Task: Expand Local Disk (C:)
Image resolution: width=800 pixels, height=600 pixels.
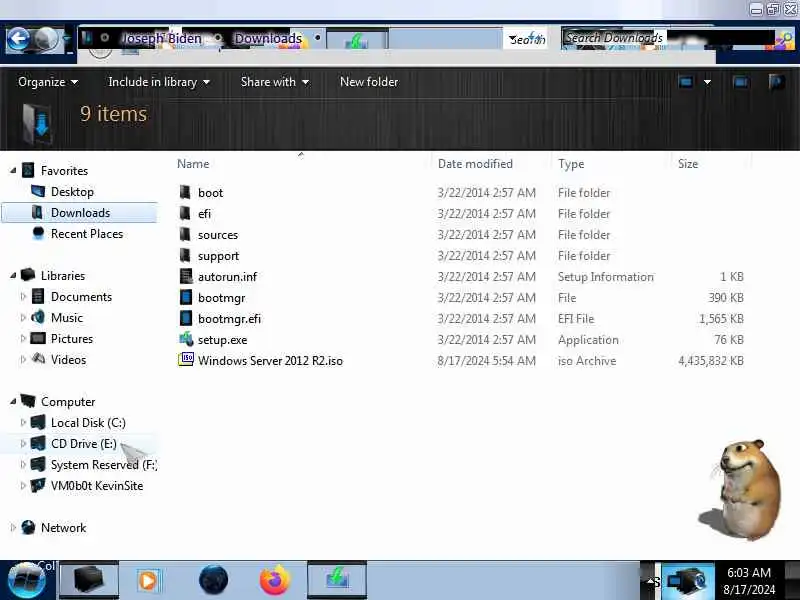Action: click(x=23, y=422)
